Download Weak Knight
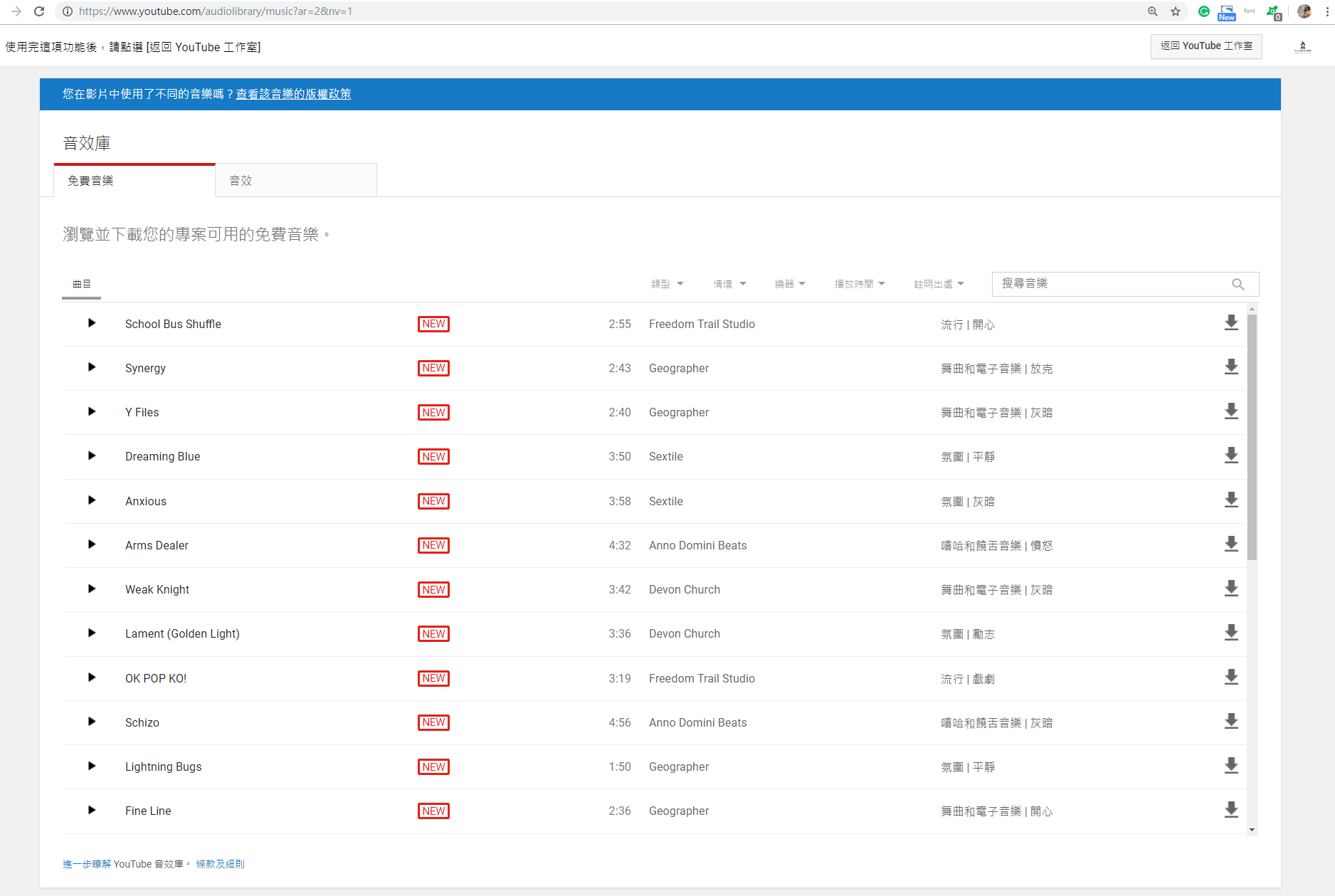The height and width of the screenshot is (896, 1335). click(1231, 589)
